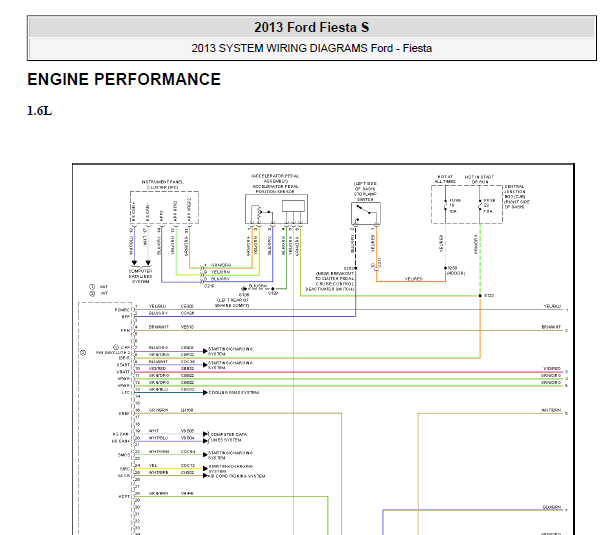This screenshot has height=535, width=606.
Task: Click the 'VBATT' pin label
Action: click(124, 372)
